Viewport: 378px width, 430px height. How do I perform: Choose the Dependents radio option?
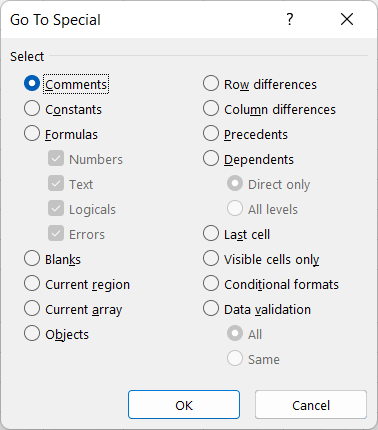click(x=211, y=158)
